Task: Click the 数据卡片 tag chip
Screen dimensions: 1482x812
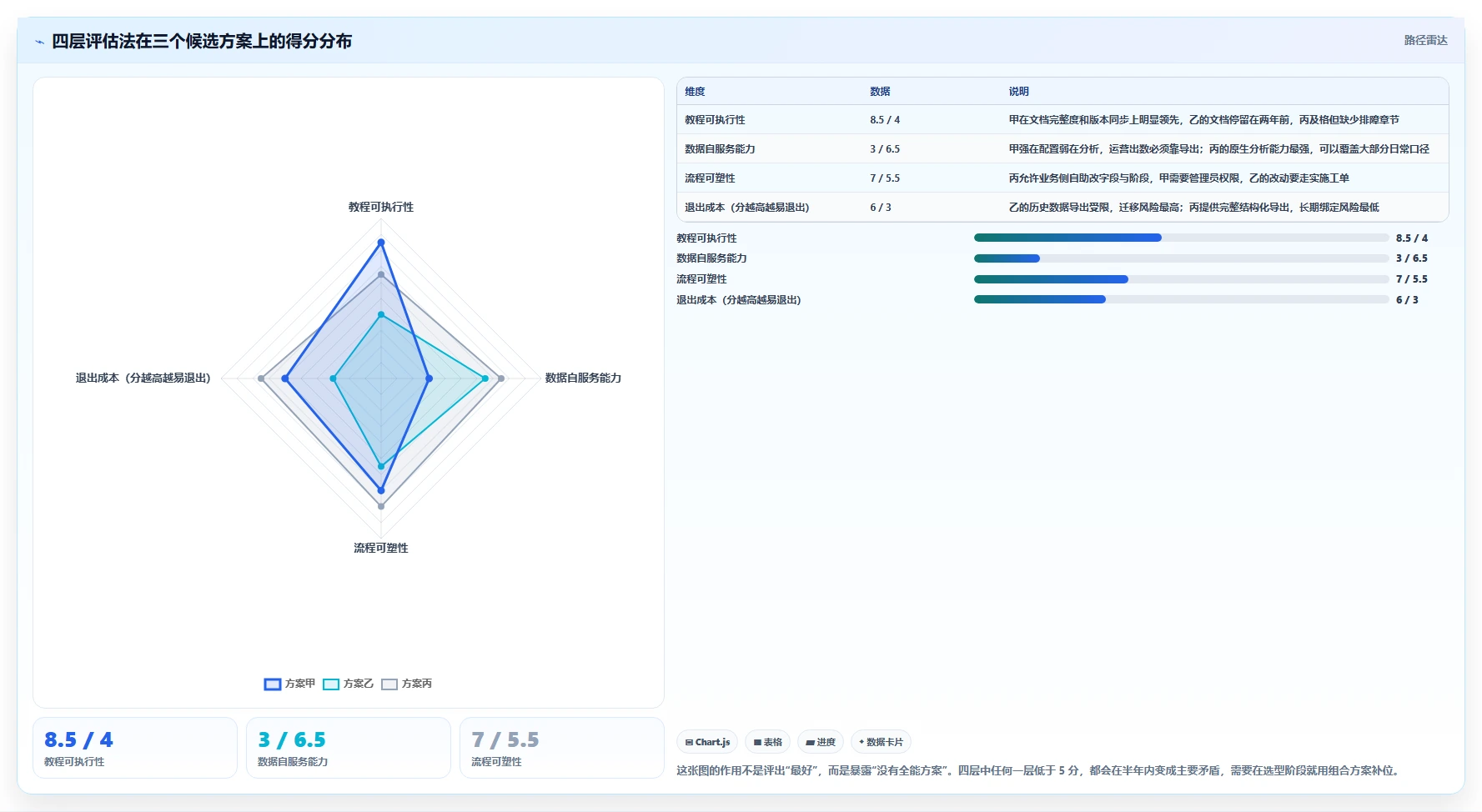Action: [881, 742]
